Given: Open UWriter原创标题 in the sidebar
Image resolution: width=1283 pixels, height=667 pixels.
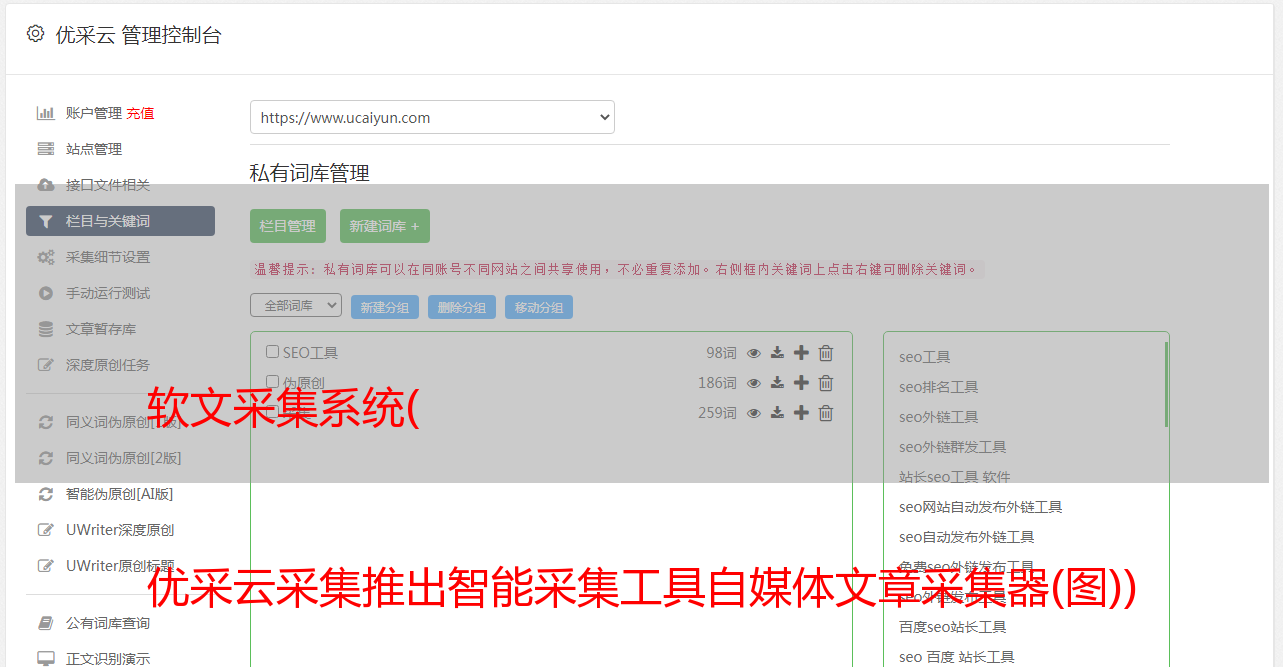Looking at the screenshot, I should tap(120, 566).
